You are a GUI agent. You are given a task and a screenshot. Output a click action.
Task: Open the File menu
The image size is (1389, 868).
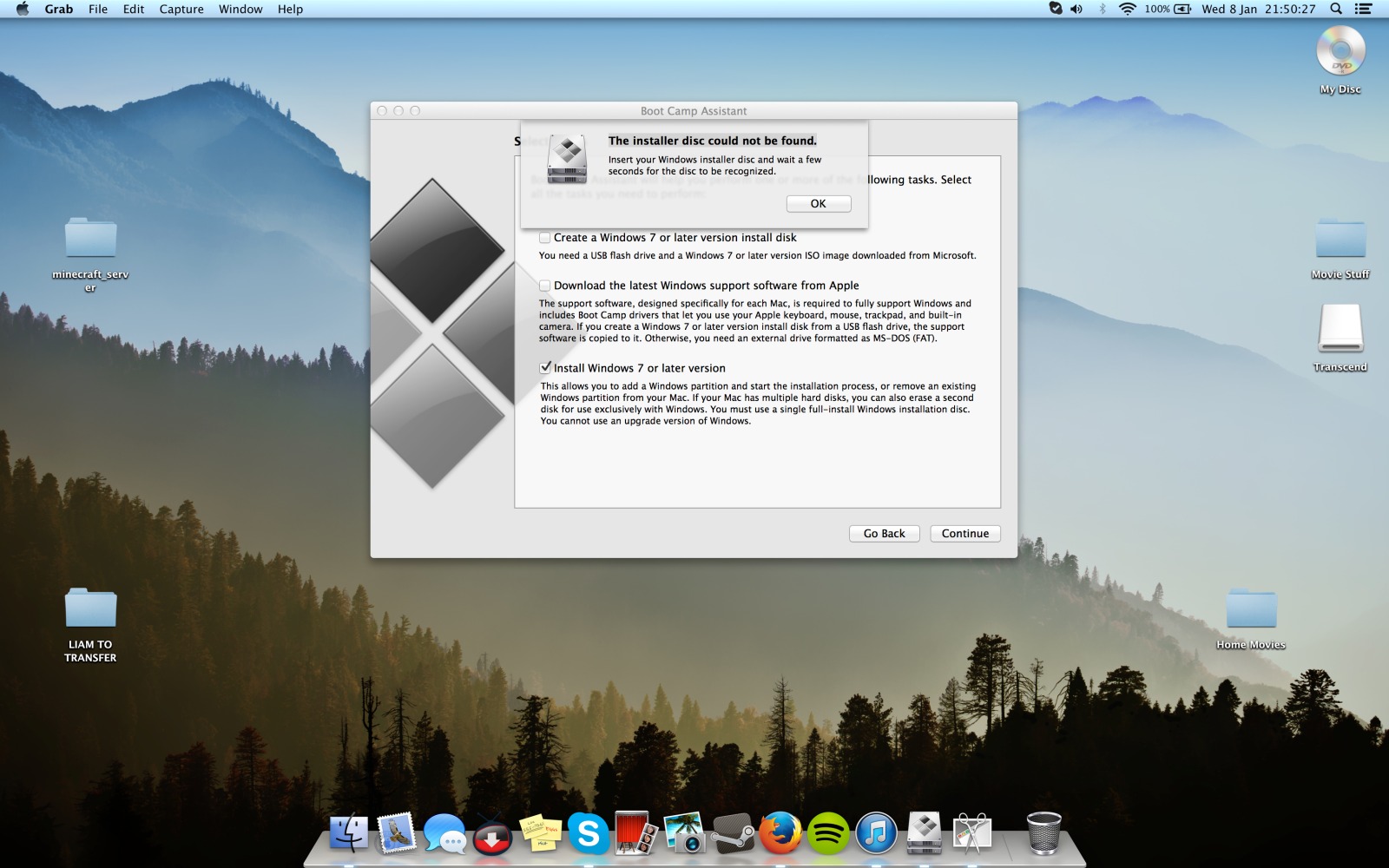click(x=98, y=9)
